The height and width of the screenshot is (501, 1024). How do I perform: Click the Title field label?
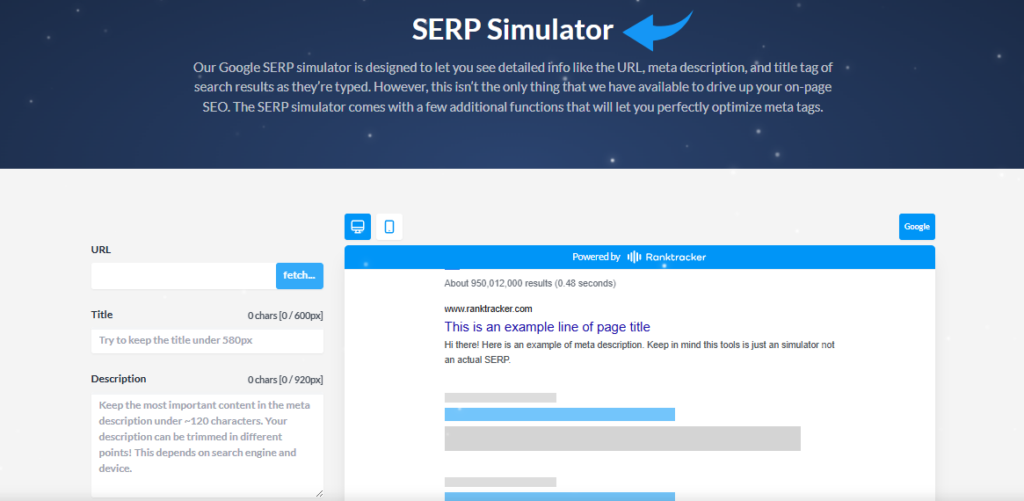pos(102,315)
